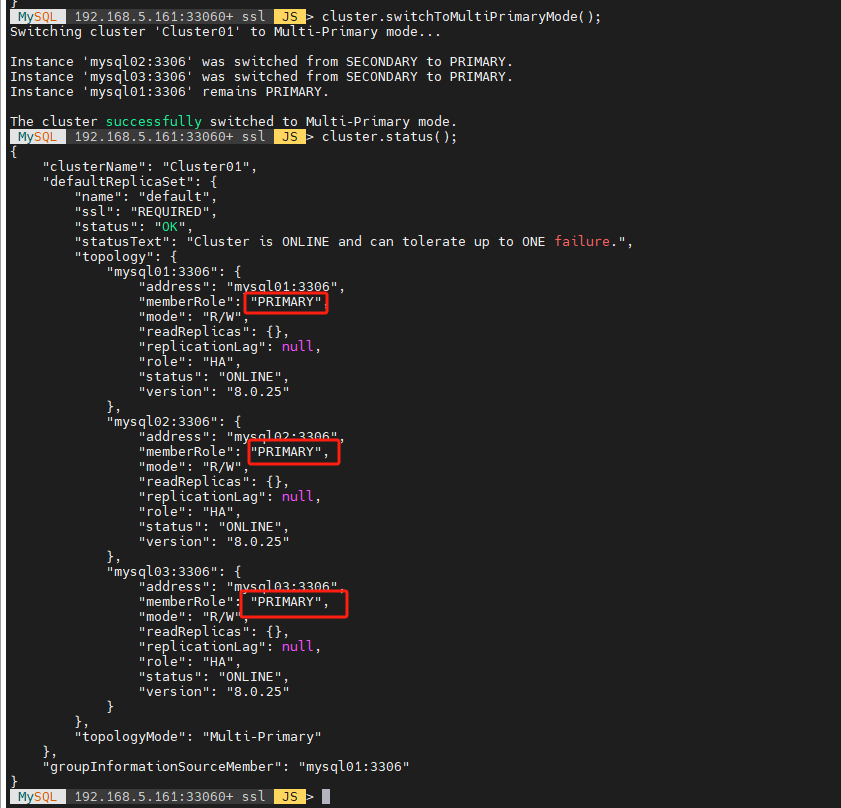Screen dimensions: 841x808
Task: Click the line "Instance 'mysql01:3306' remains PRIMARY."
Action: pyautogui.click(x=169, y=92)
